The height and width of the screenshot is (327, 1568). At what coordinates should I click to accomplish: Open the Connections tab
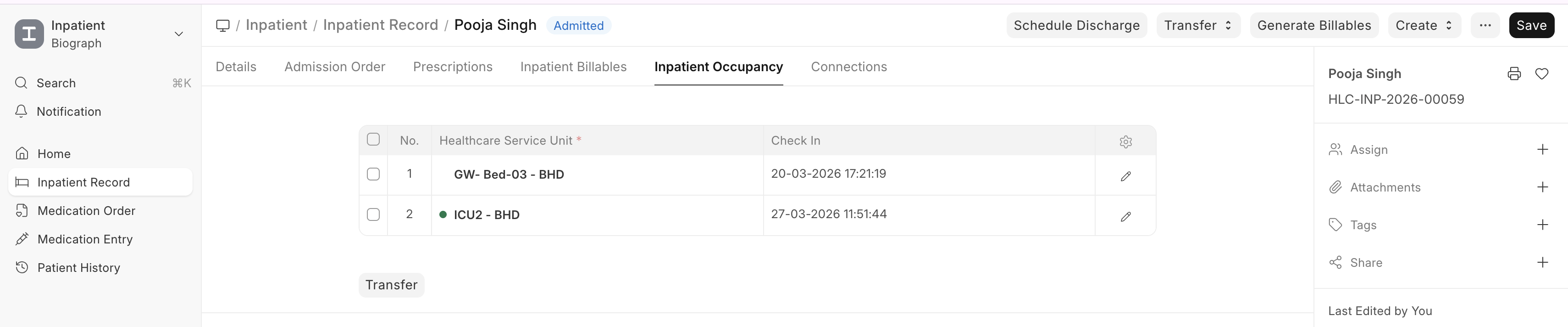(849, 67)
